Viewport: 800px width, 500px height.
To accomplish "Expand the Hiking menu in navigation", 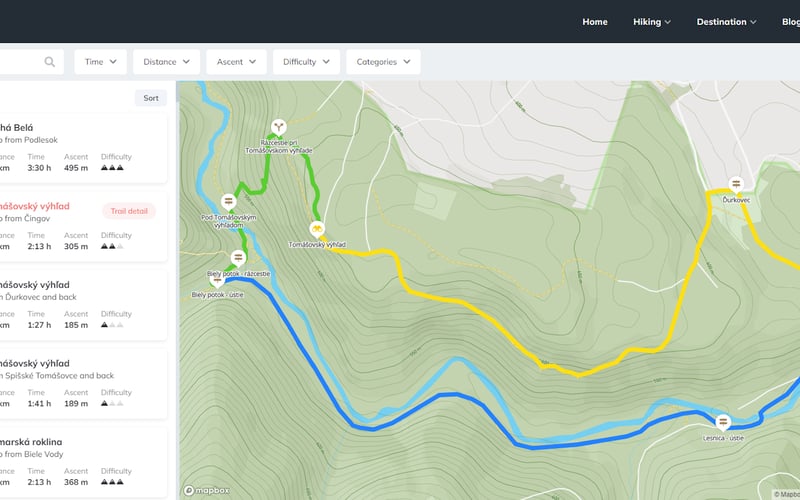I will click(x=652, y=22).
